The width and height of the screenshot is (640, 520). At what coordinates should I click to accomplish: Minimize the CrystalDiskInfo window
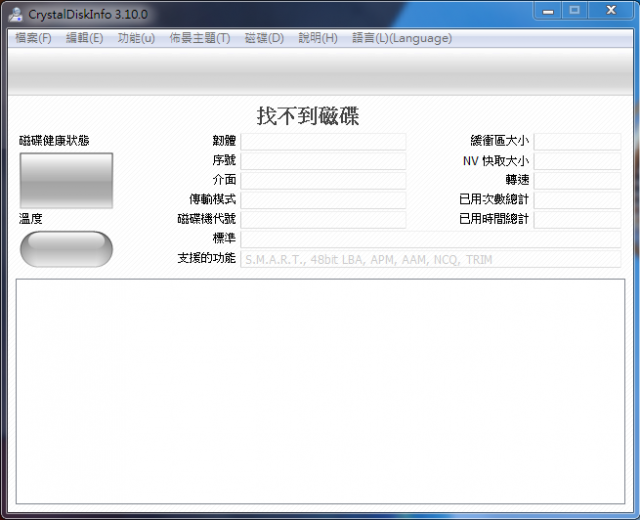pos(548,11)
